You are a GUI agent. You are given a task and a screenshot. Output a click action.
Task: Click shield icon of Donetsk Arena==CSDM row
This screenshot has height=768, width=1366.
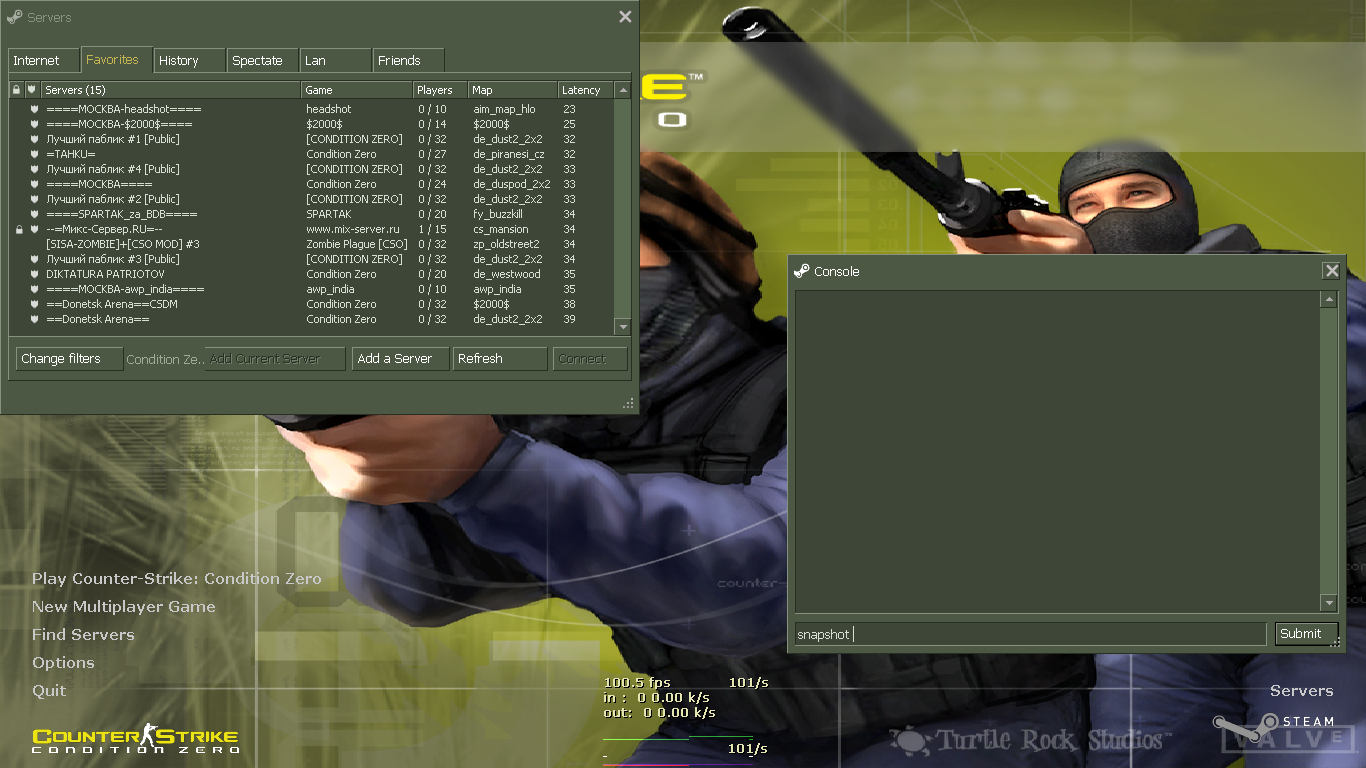click(x=33, y=304)
